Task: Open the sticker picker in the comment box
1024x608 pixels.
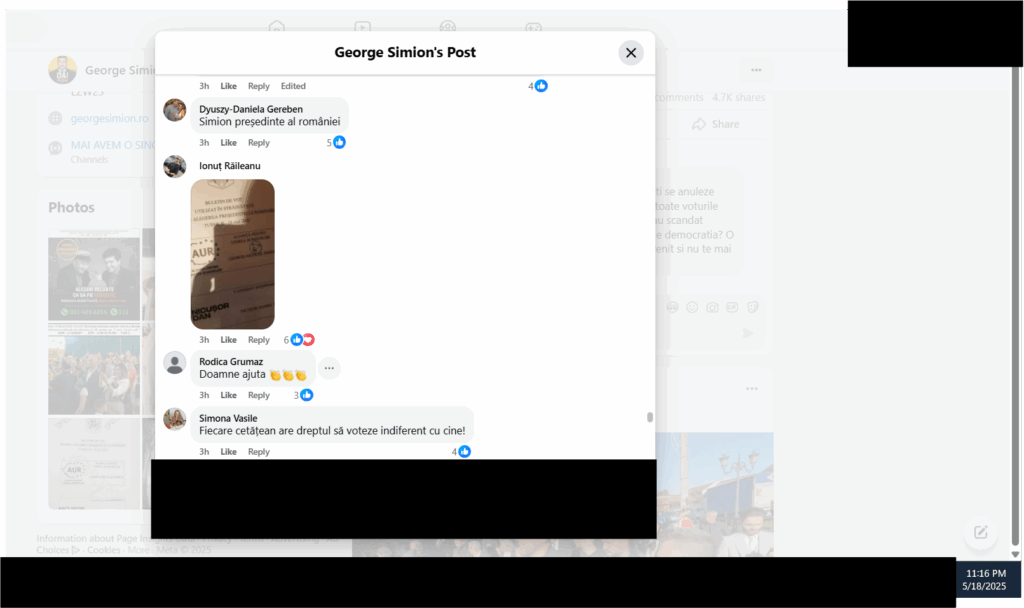Action: click(753, 307)
